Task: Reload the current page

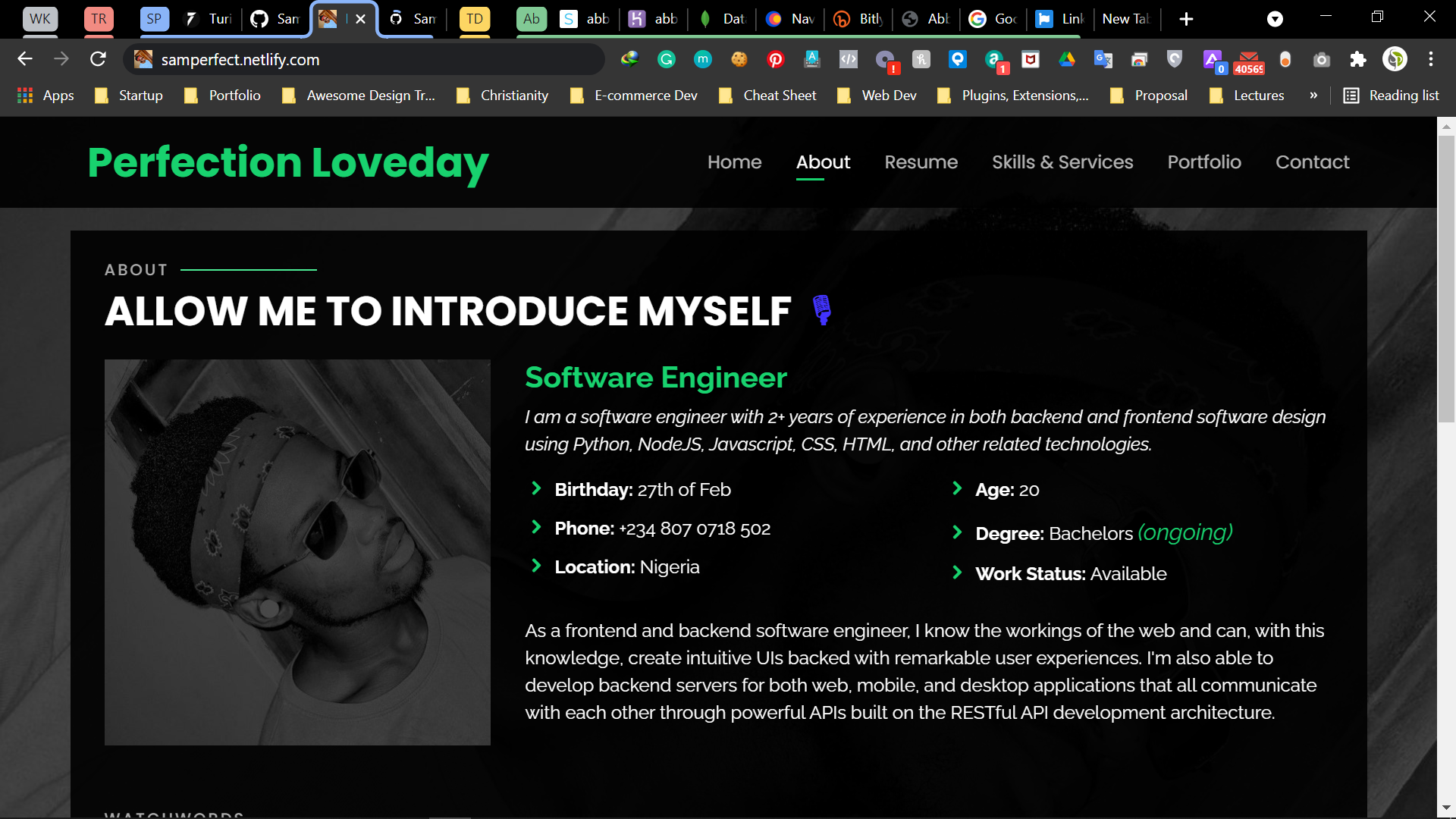Action: coord(98,59)
